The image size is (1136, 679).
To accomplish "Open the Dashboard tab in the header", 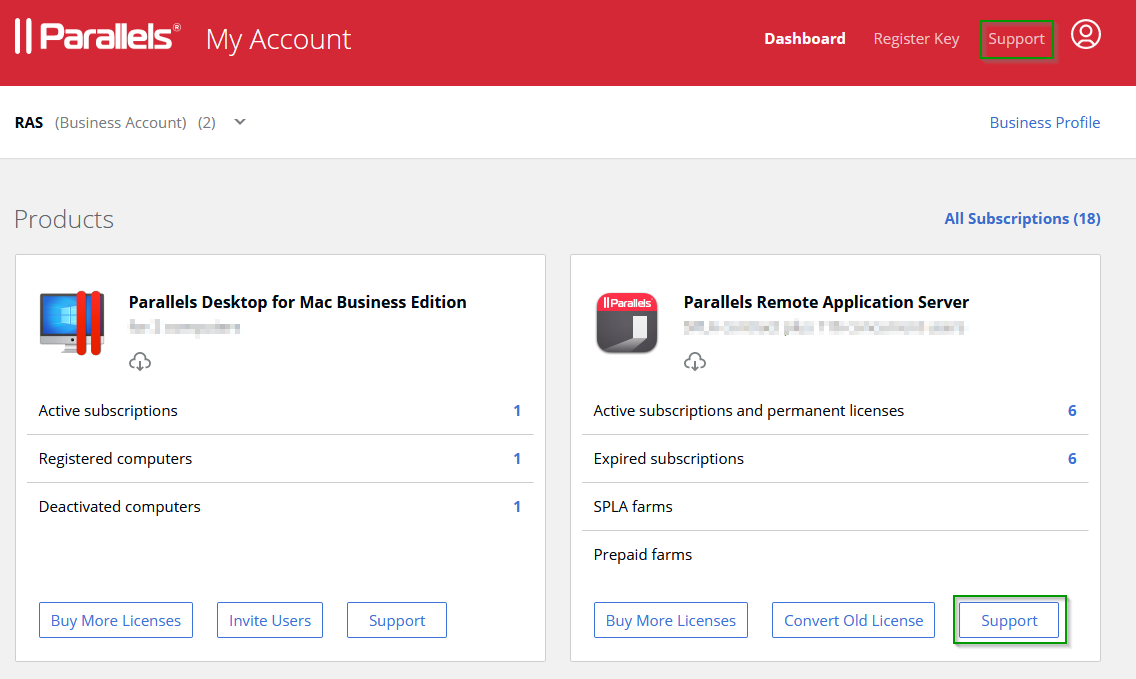I will pos(804,38).
